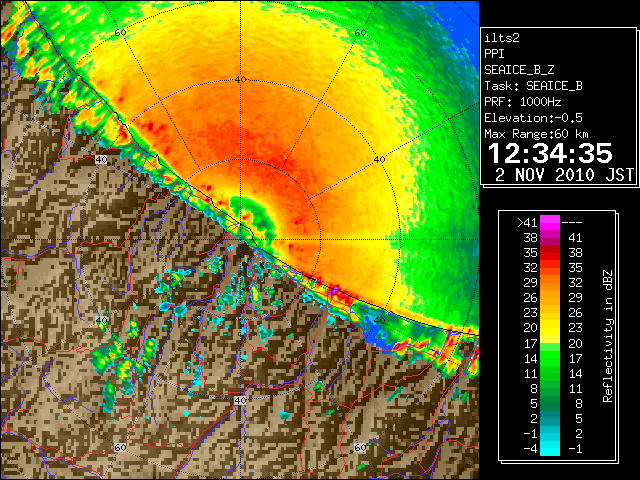Pick the bright green swatch beside left '14'
Screen dimensions: 640x480
(550, 358)
